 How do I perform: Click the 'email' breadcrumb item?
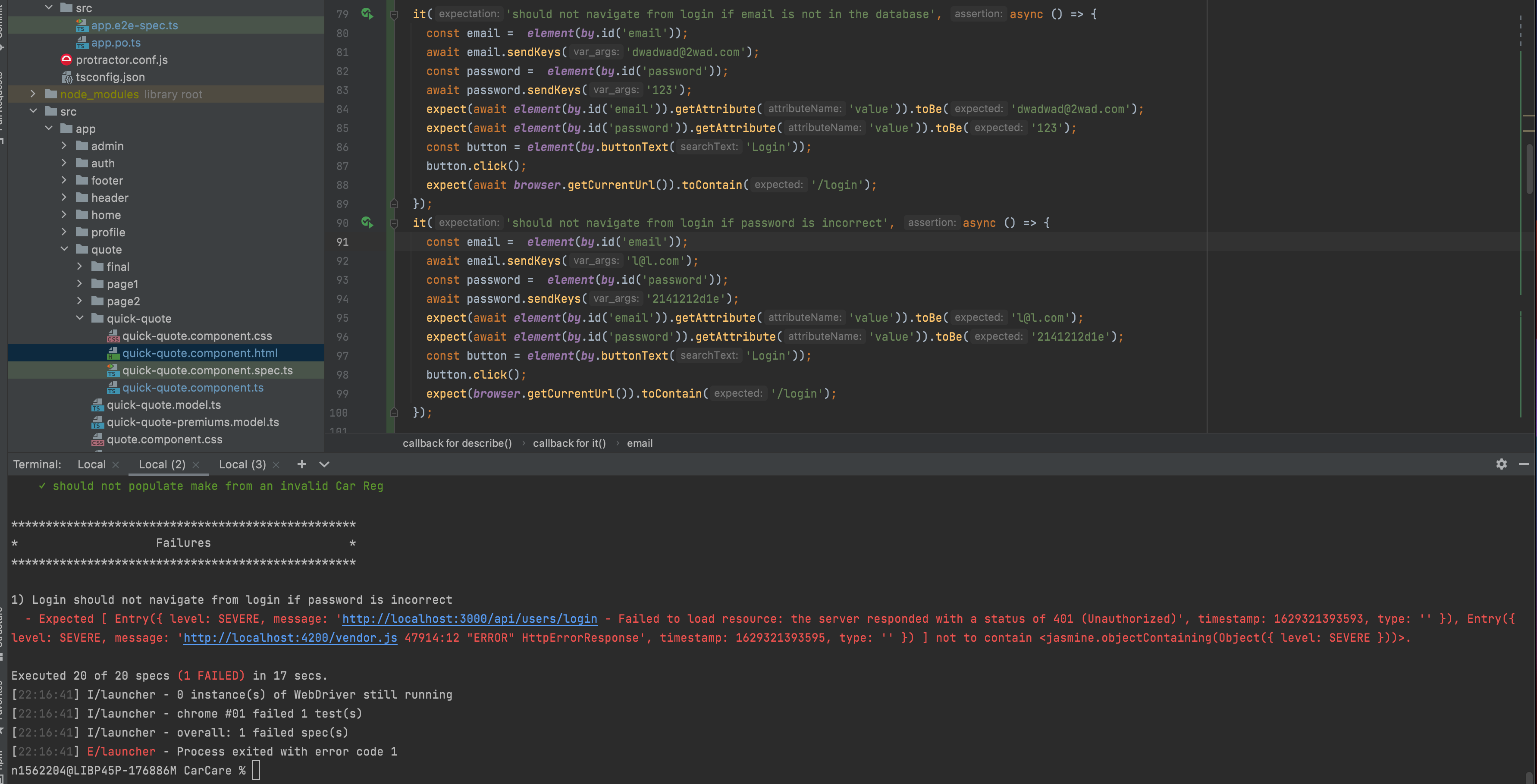pyautogui.click(x=640, y=443)
